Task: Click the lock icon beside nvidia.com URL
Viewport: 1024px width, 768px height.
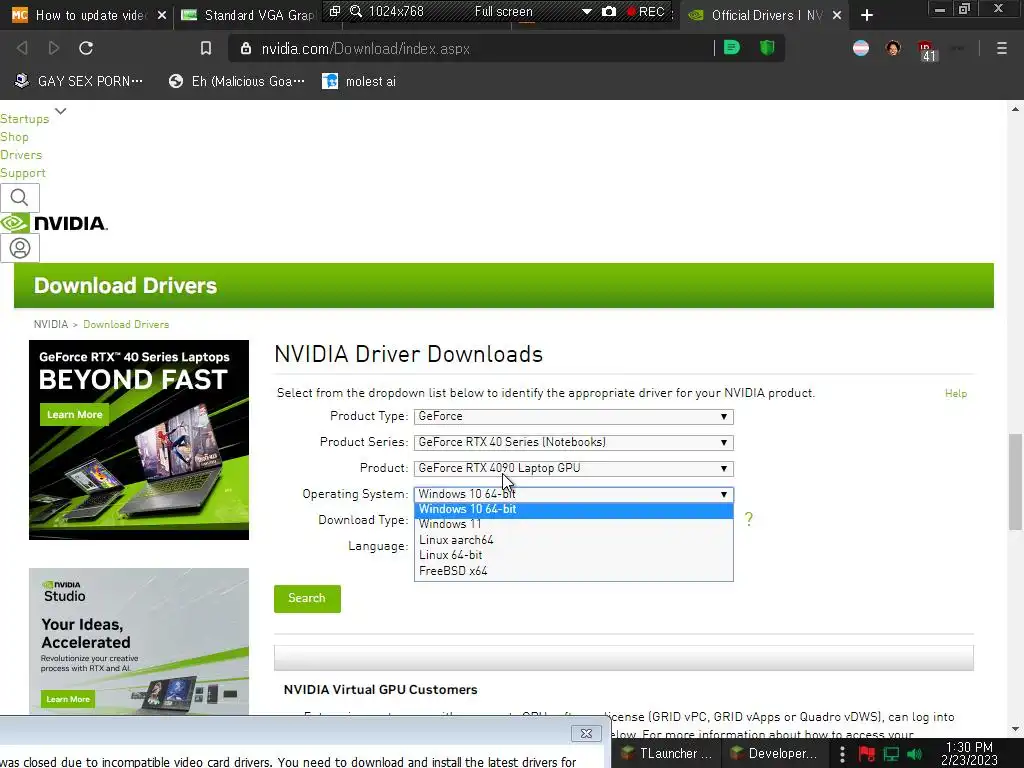Action: click(246, 48)
